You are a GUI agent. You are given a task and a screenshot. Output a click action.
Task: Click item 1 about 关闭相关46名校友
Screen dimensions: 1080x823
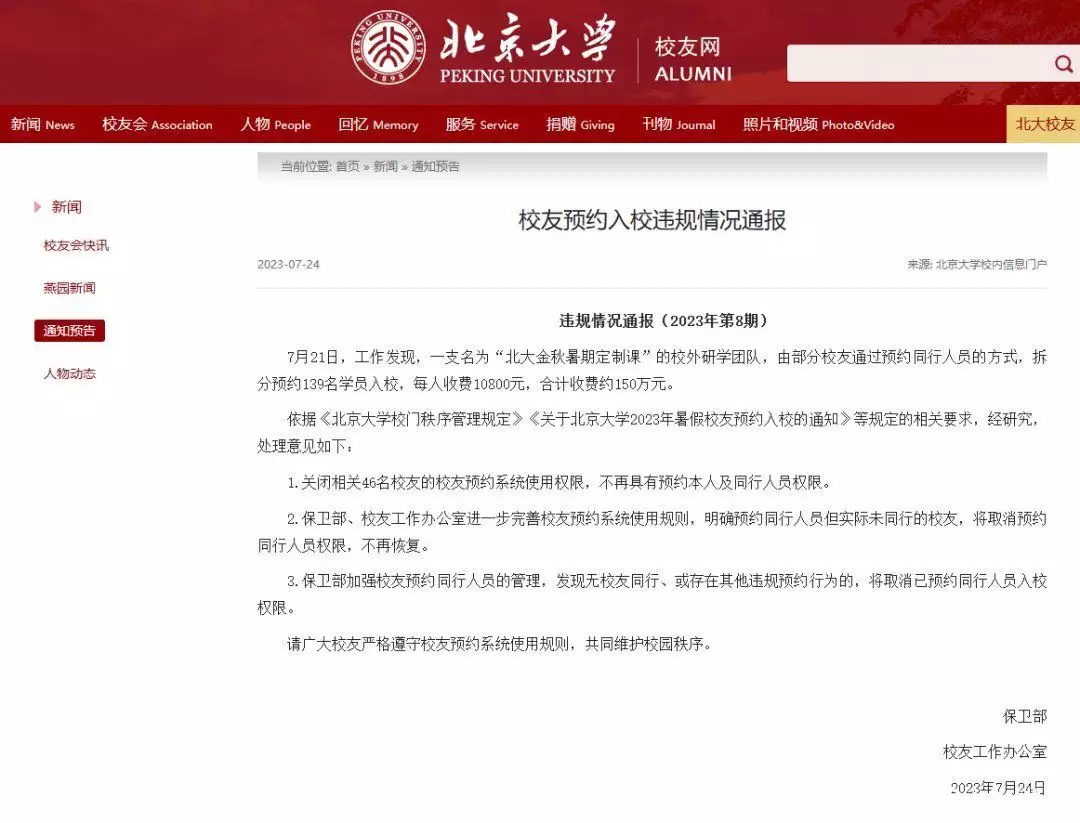(x=559, y=483)
